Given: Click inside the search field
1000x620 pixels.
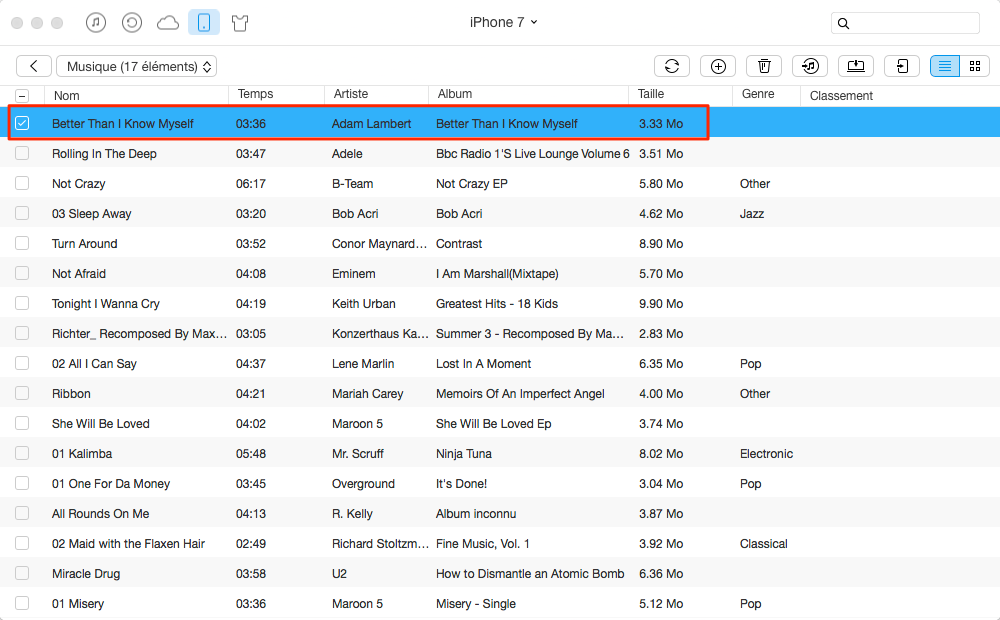Looking at the screenshot, I should click(906, 24).
